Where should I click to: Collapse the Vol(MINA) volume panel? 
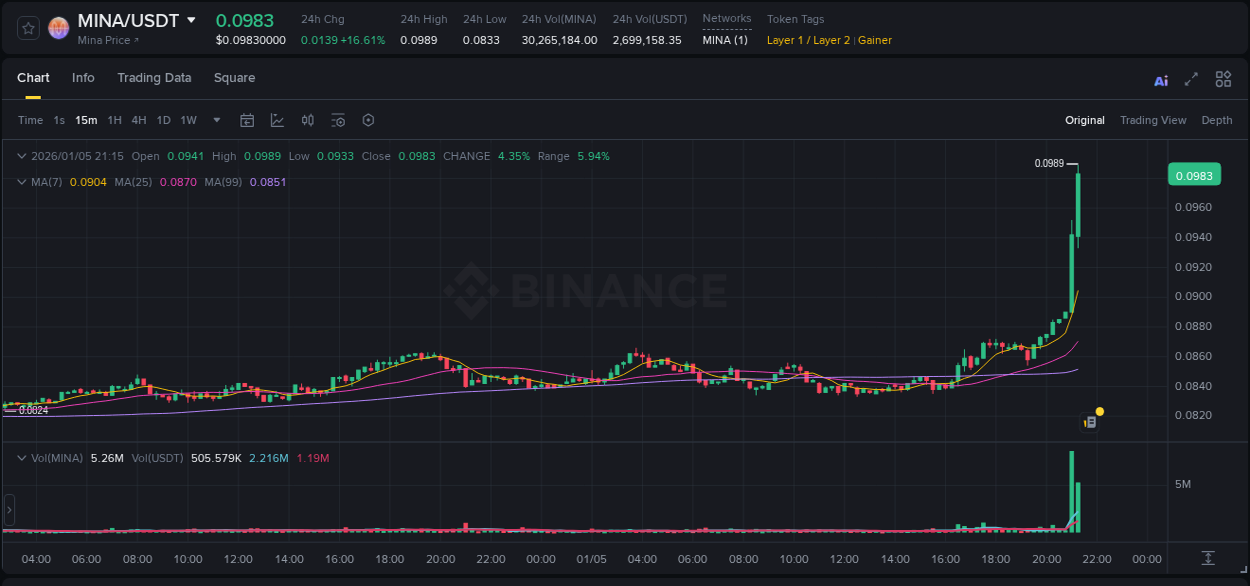coord(21,457)
